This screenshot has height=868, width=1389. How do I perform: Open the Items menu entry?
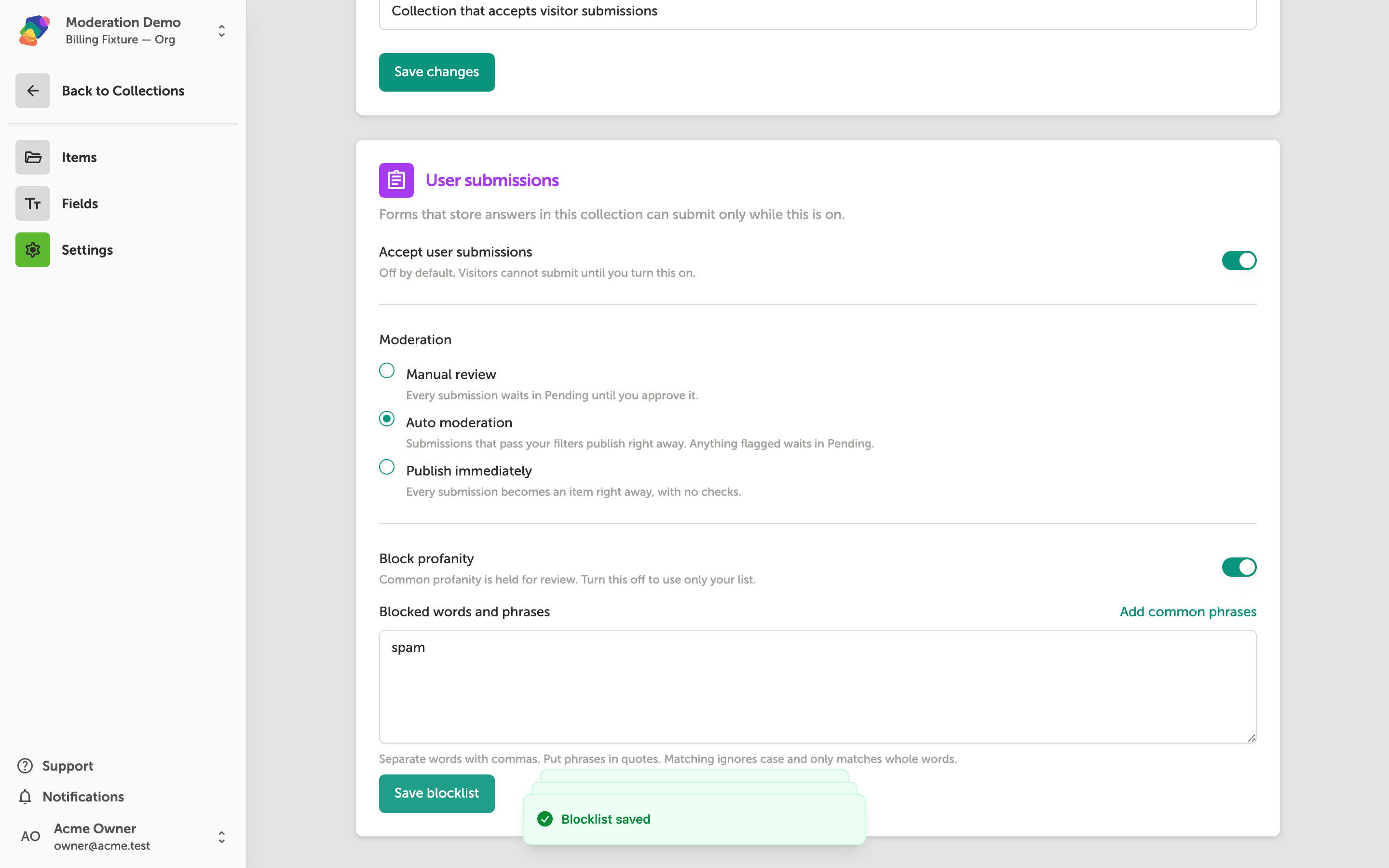(x=123, y=157)
